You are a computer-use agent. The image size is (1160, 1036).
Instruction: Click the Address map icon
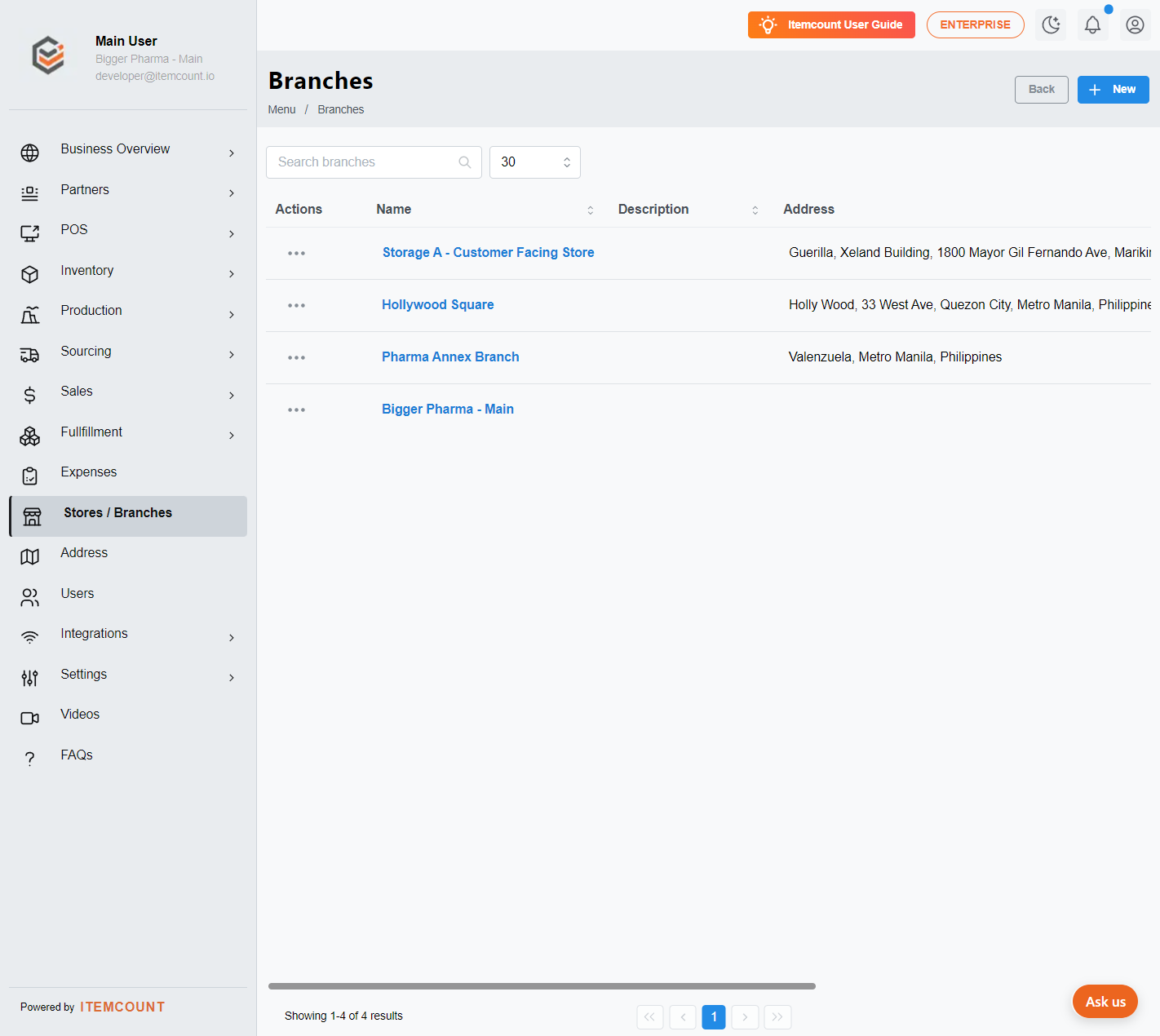(x=30, y=556)
